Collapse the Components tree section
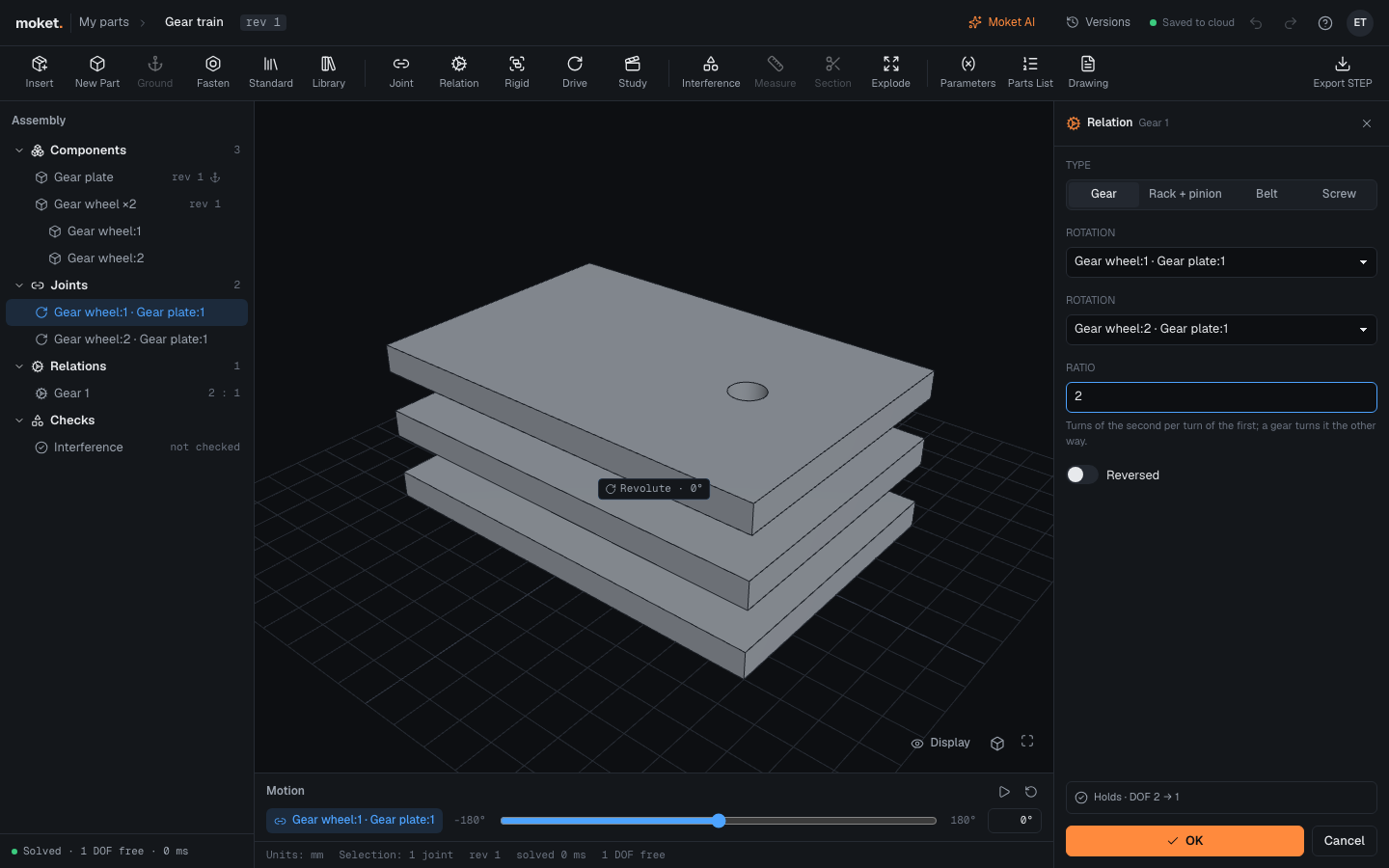 click(19, 150)
